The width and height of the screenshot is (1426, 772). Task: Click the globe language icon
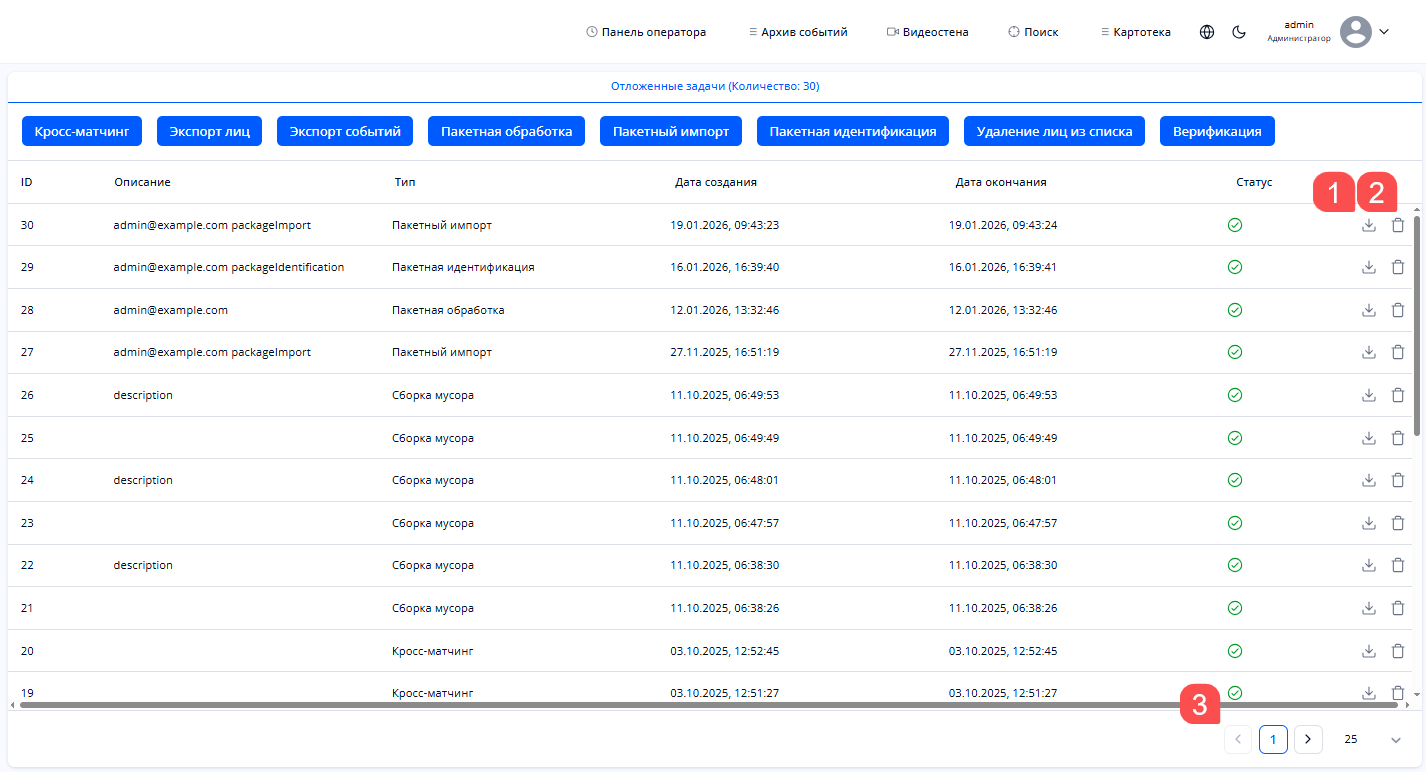[x=1207, y=32]
